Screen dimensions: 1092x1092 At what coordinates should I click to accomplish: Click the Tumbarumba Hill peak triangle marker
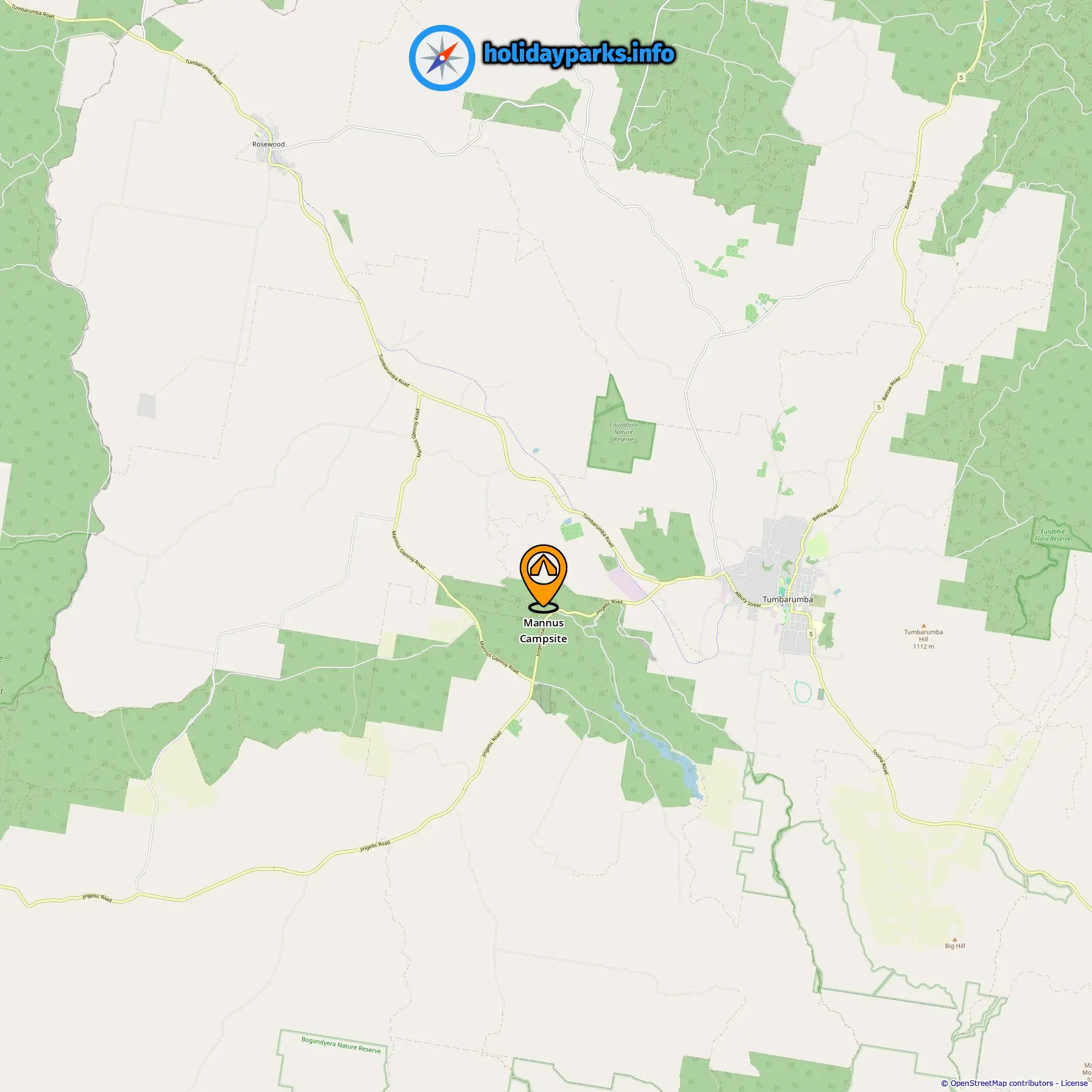pos(923,626)
